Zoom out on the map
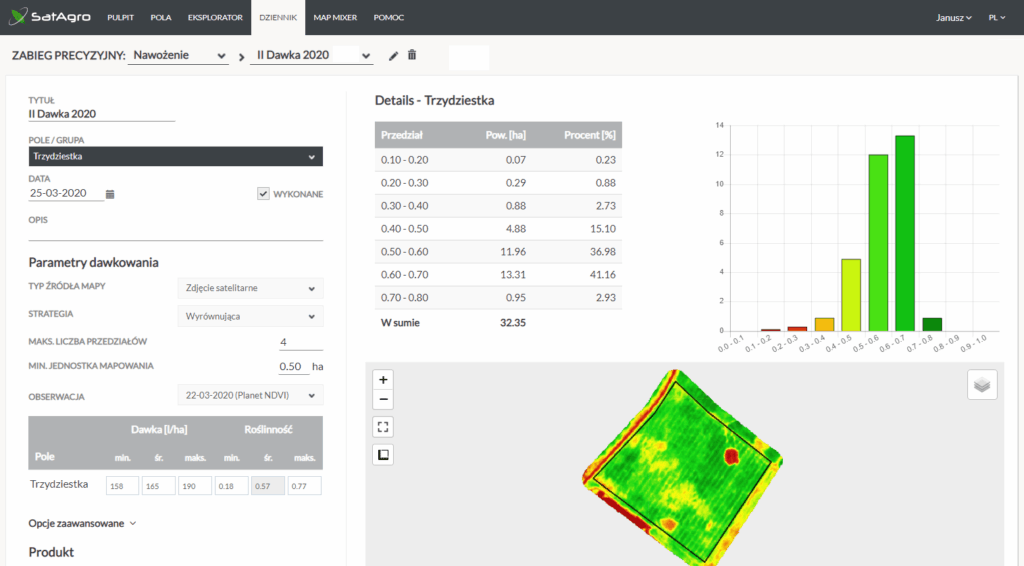 pyautogui.click(x=384, y=400)
